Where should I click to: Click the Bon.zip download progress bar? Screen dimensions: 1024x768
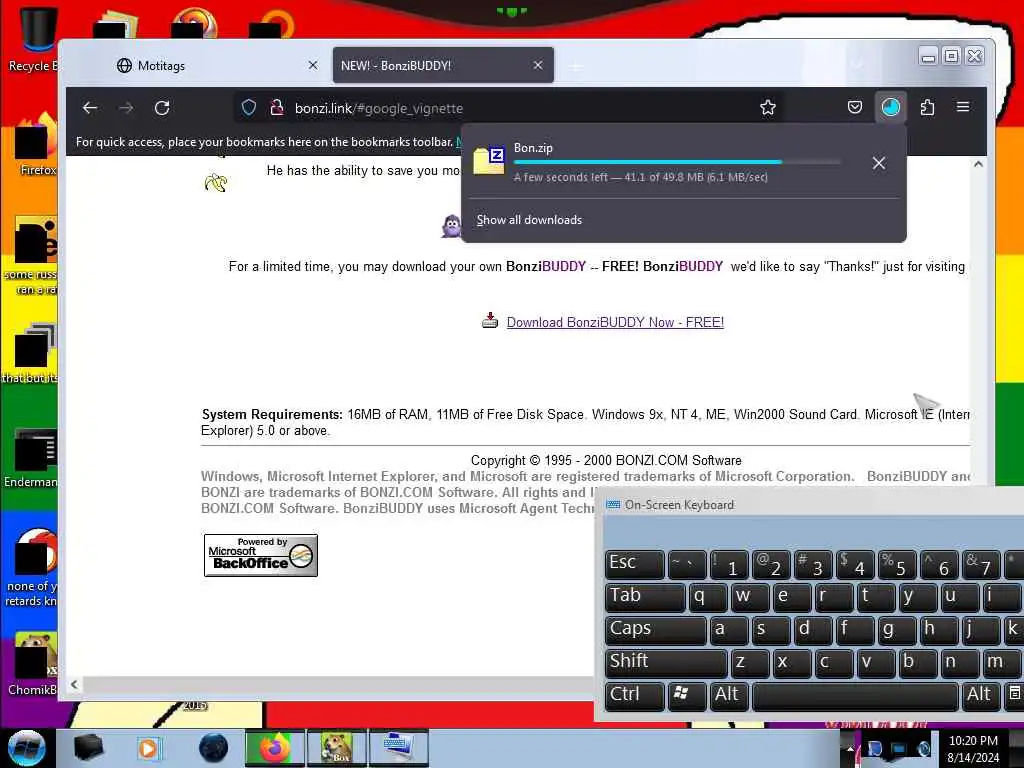coord(677,162)
